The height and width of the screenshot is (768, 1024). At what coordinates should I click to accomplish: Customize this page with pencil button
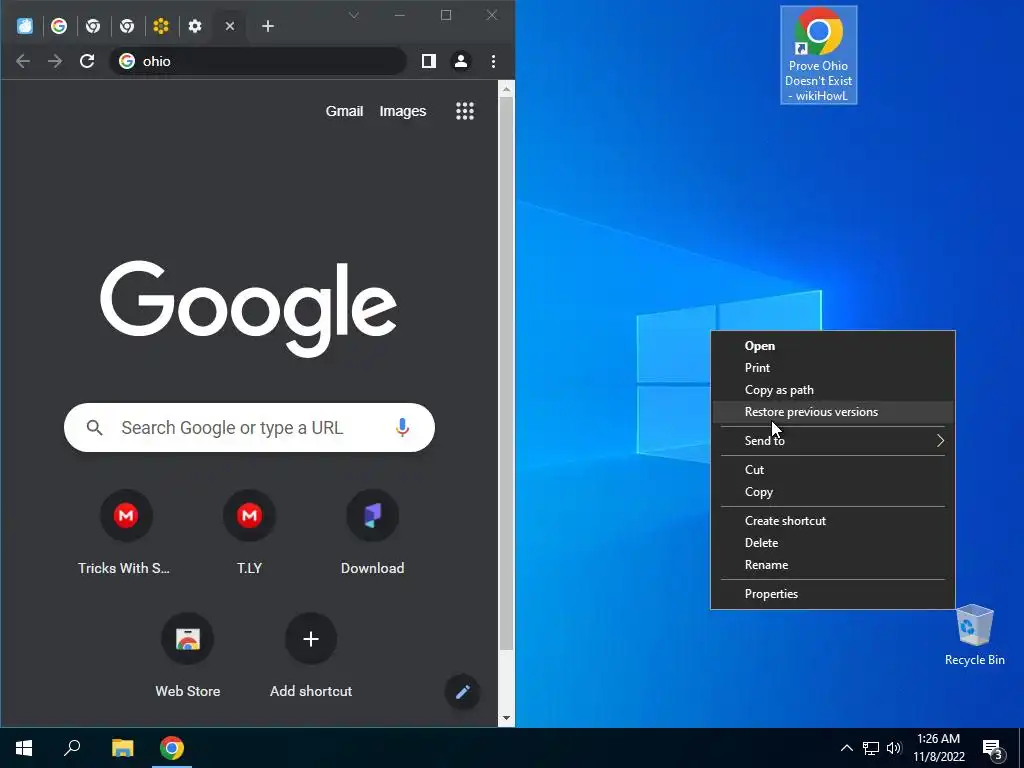(x=462, y=692)
